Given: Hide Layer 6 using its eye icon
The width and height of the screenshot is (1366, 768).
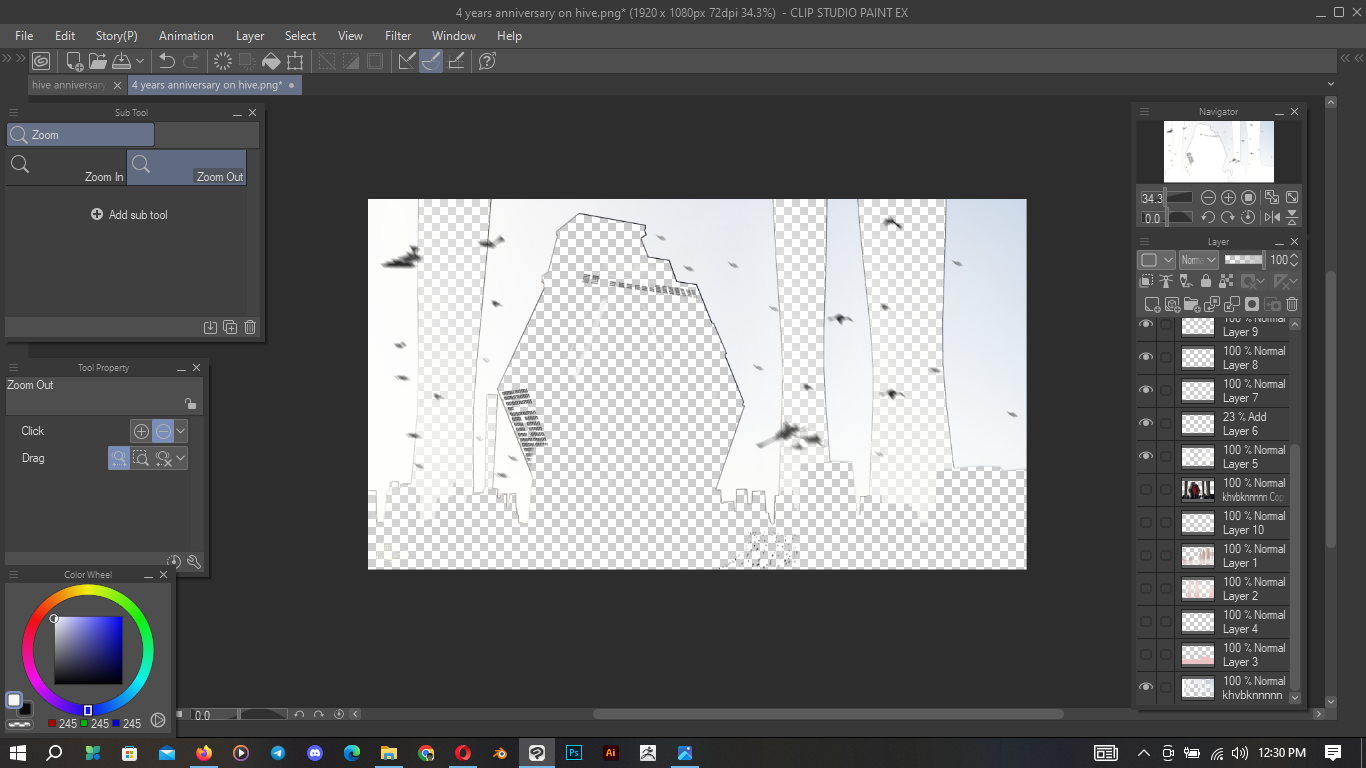Looking at the screenshot, I should click(1146, 423).
